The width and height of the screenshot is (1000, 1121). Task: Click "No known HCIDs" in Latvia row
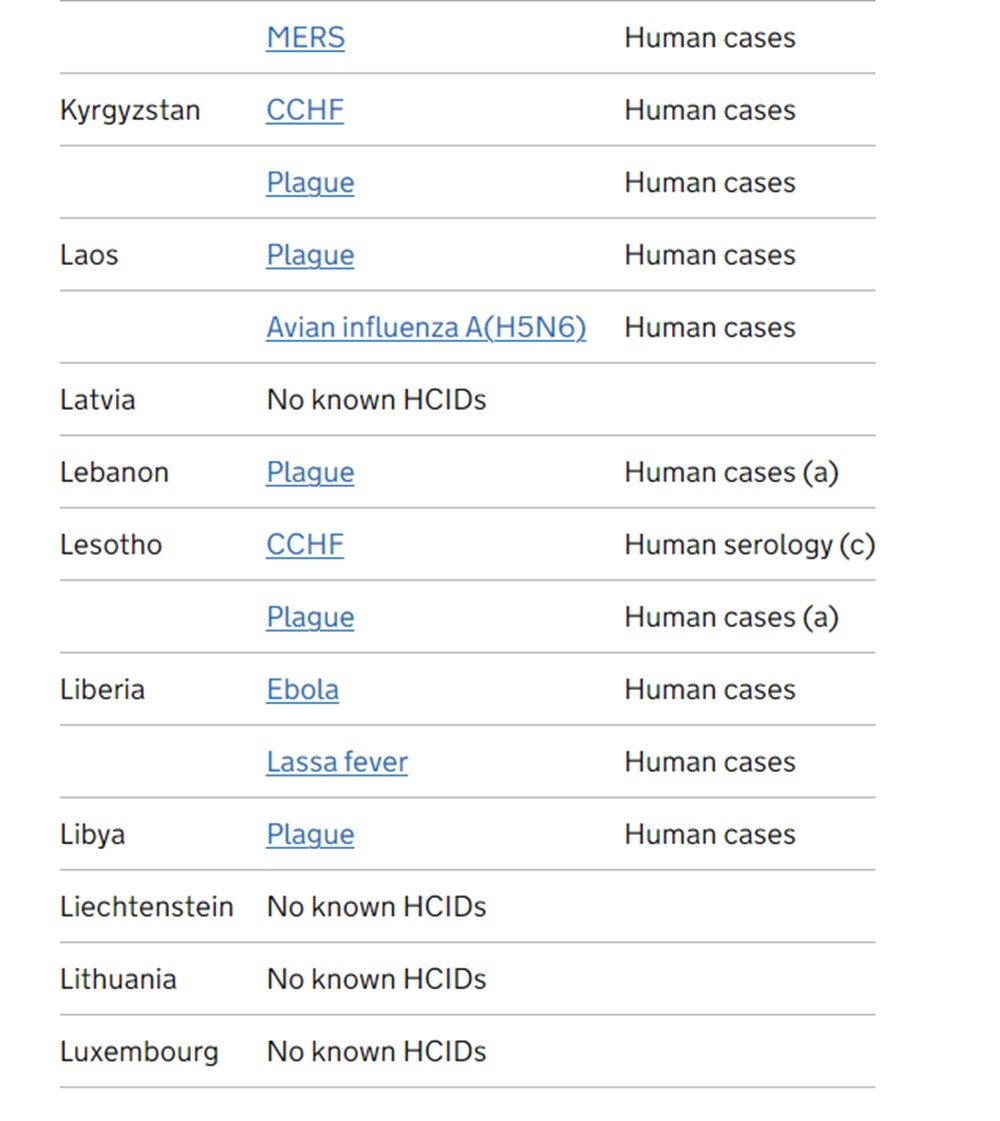coord(376,400)
